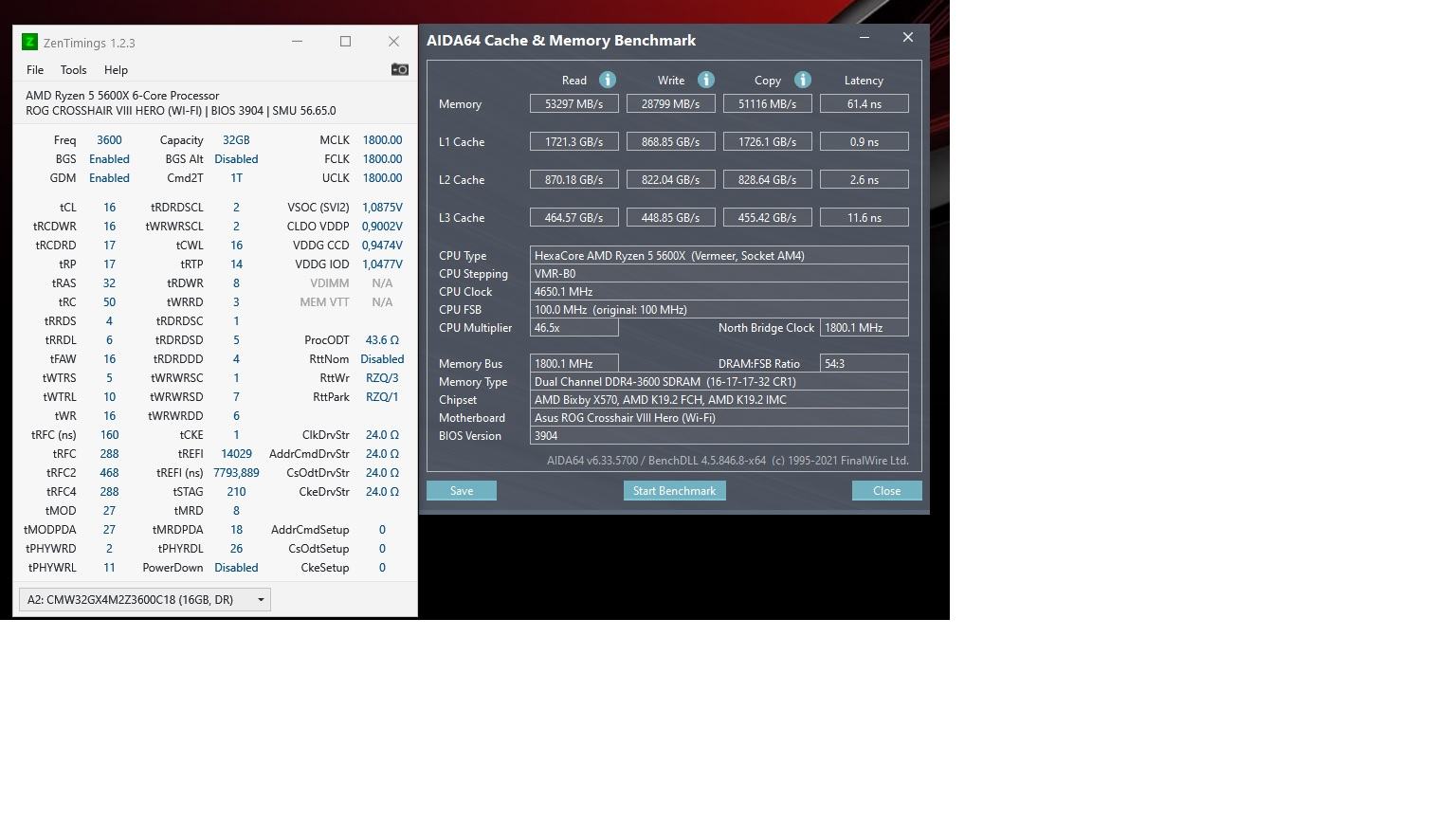Click the GDM Enabled value
The height and width of the screenshot is (819, 1456).
(109, 177)
